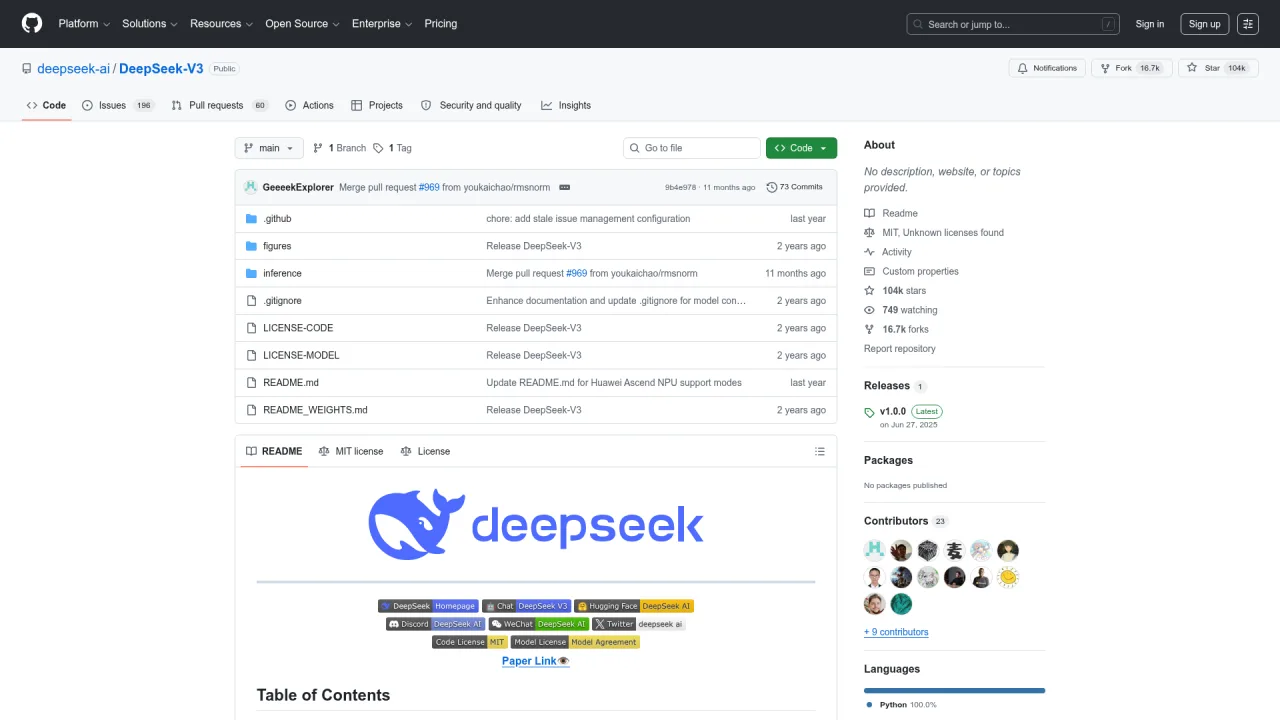
Task: Select the License tab beside MIT license
Action: click(425, 452)
